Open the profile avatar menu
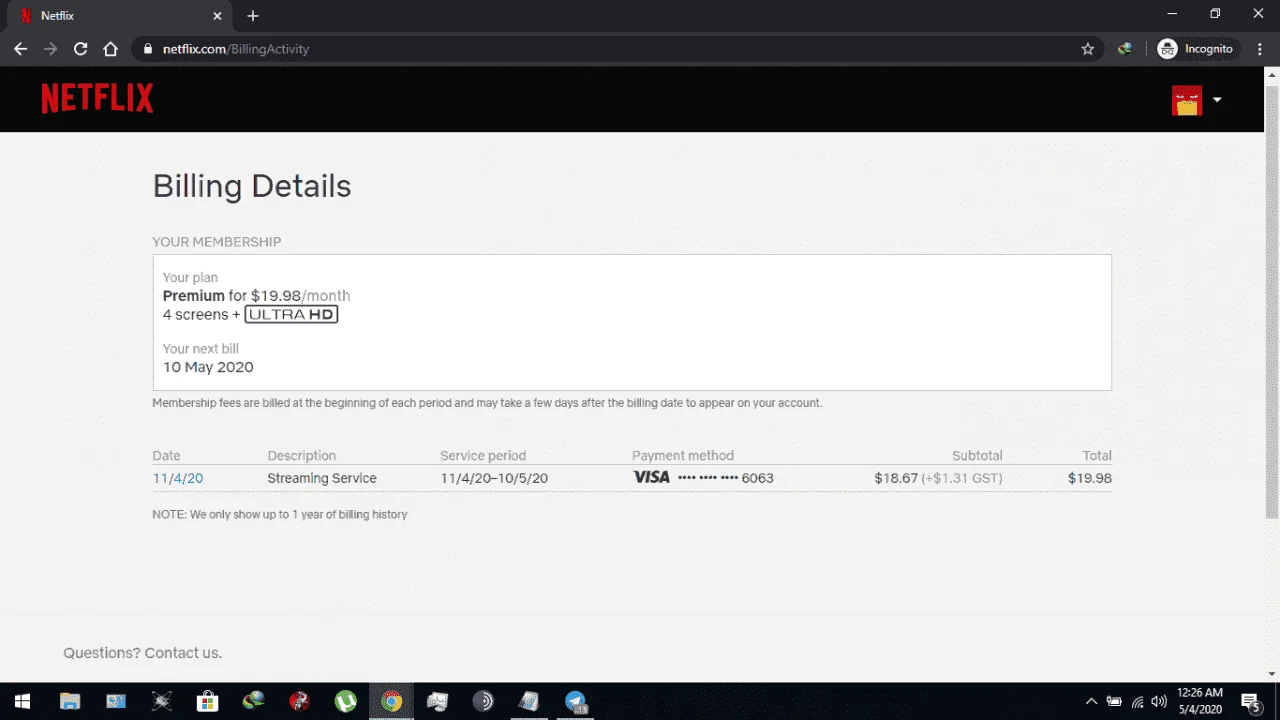This screenshot has width=1280, height=720. point(1187,100)
